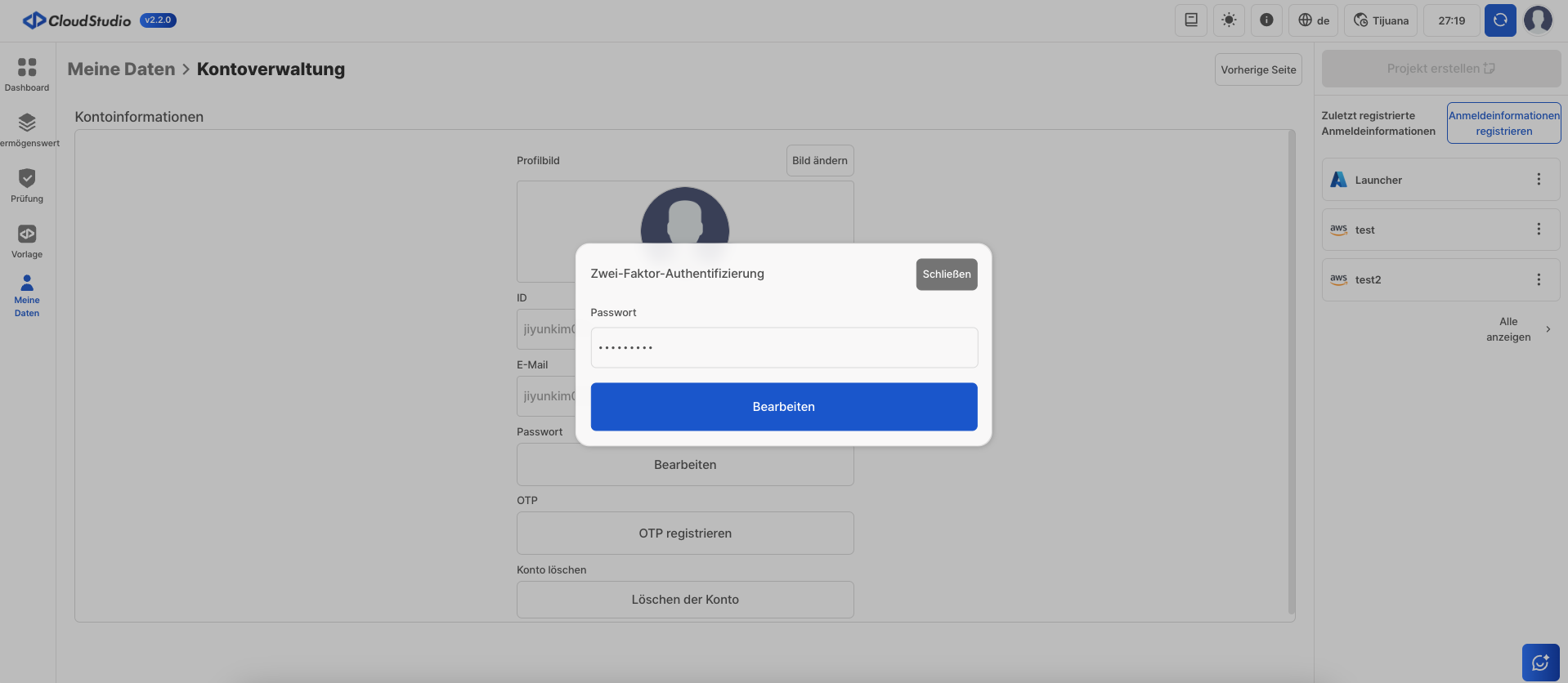Open the Prüfung shield sidebar item
1568x683 pixels.
(x=27, y=185)
